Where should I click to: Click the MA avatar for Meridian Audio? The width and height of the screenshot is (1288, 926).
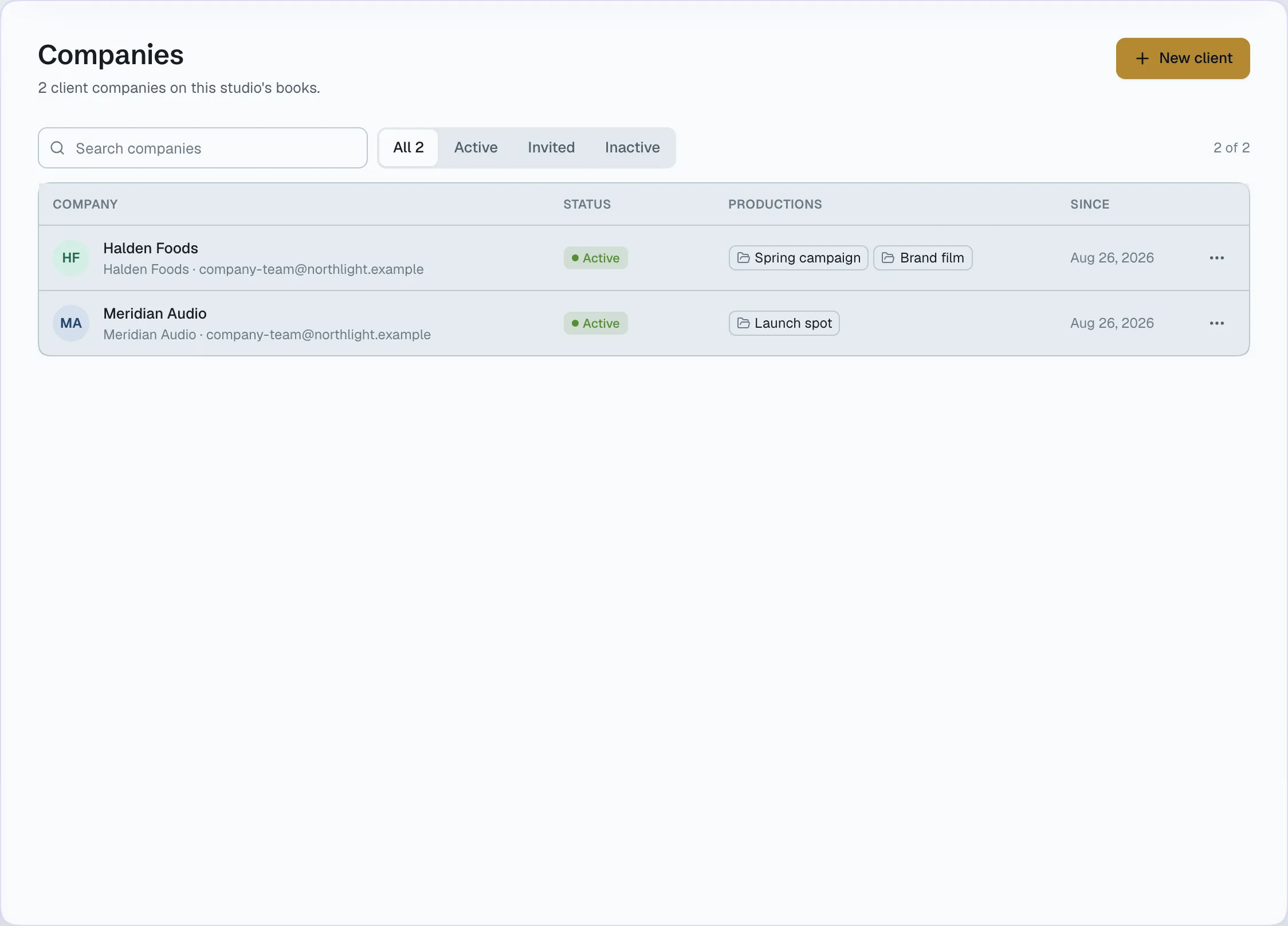pyautogui.click(x=71, y=323)
